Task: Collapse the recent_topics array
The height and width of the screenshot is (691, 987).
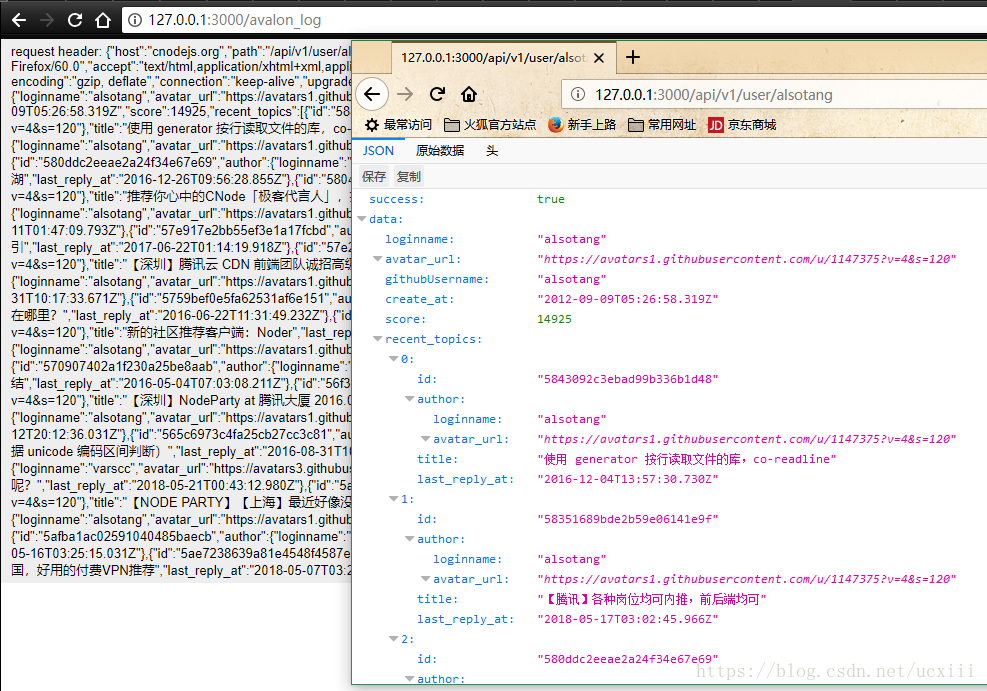Action: click(378, 339)
